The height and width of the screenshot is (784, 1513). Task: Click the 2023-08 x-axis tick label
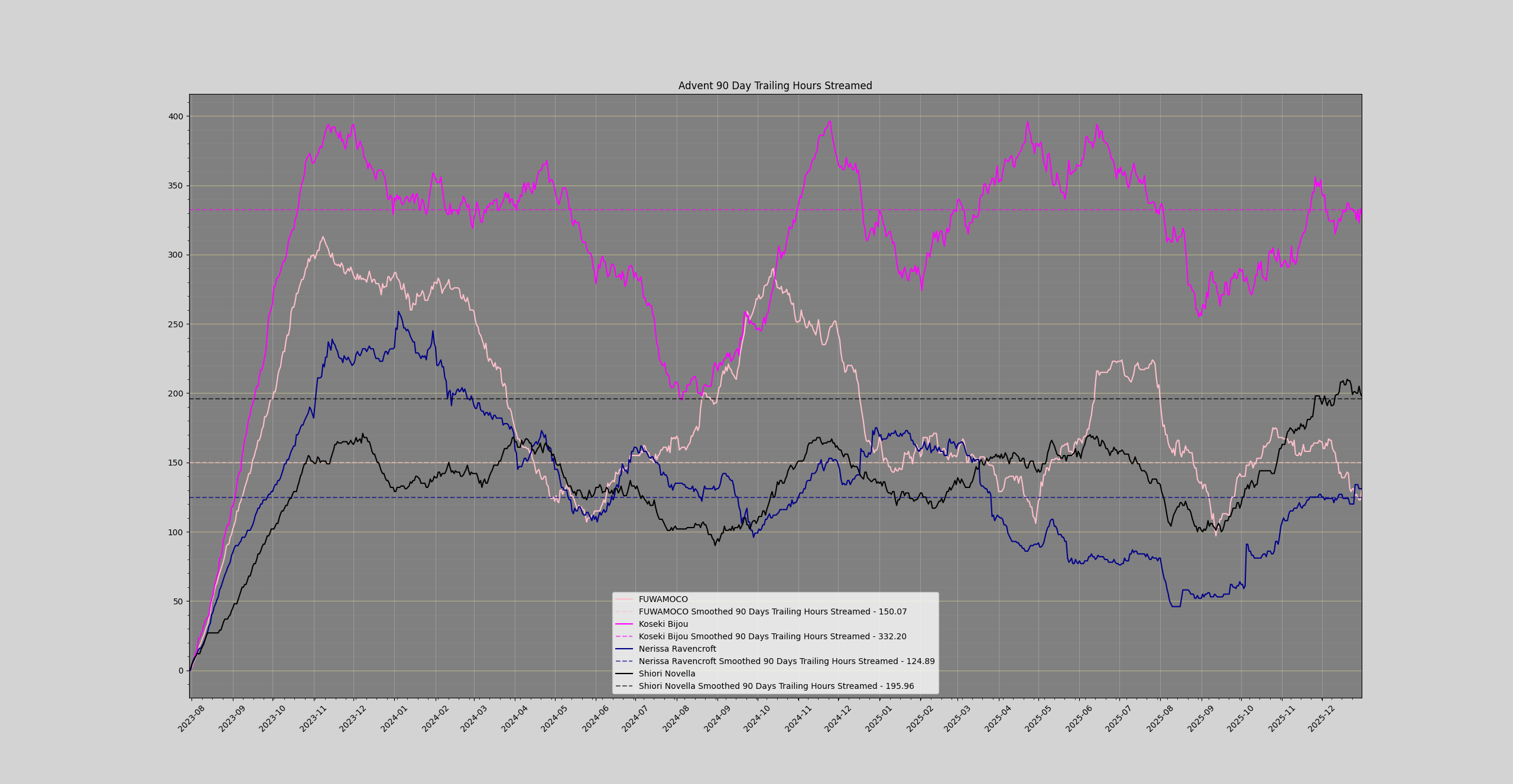click(x=191, y=719)
